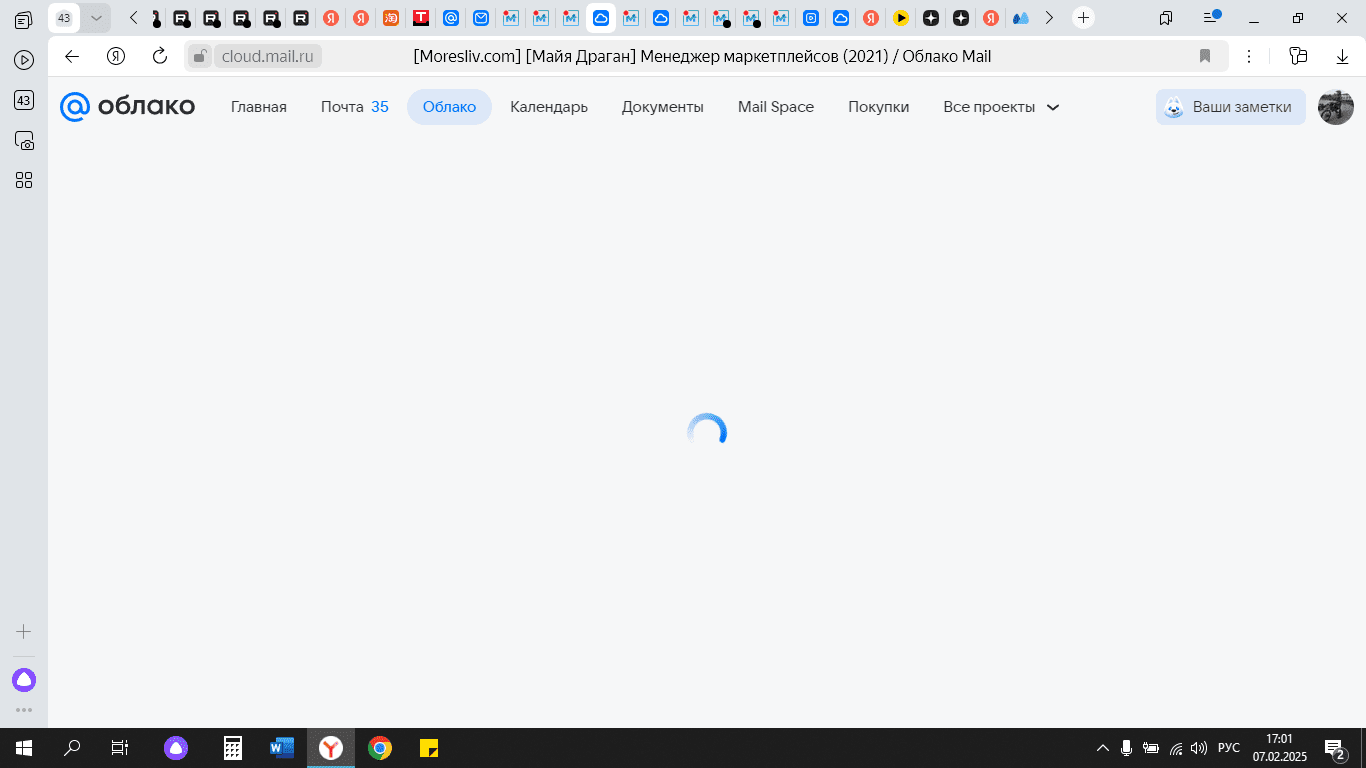1366x768 pixels.
Task: Open the sidebar screenshot tool icon
Action: coord(24,141)
